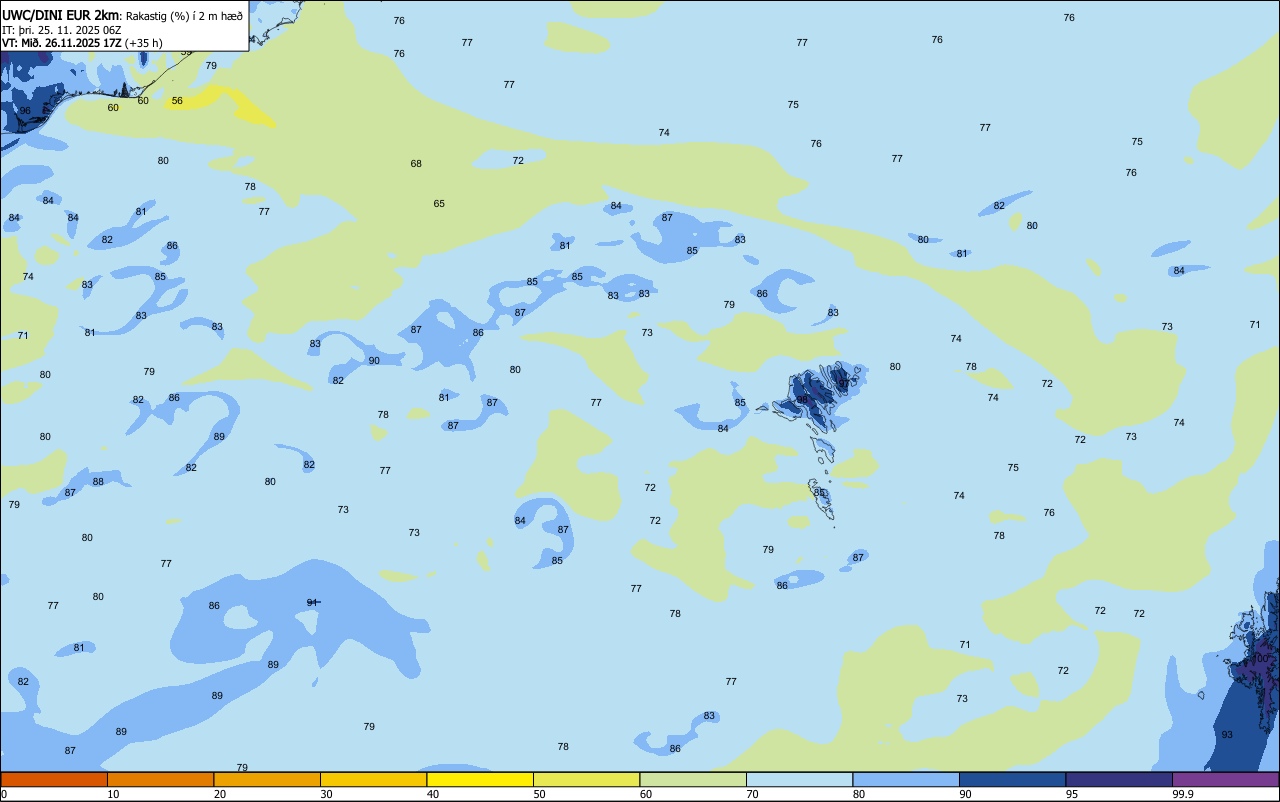Select the 20–30 legend color band
The width and height of the screenshot is (1280, 802).
click(x=267, y=779)
